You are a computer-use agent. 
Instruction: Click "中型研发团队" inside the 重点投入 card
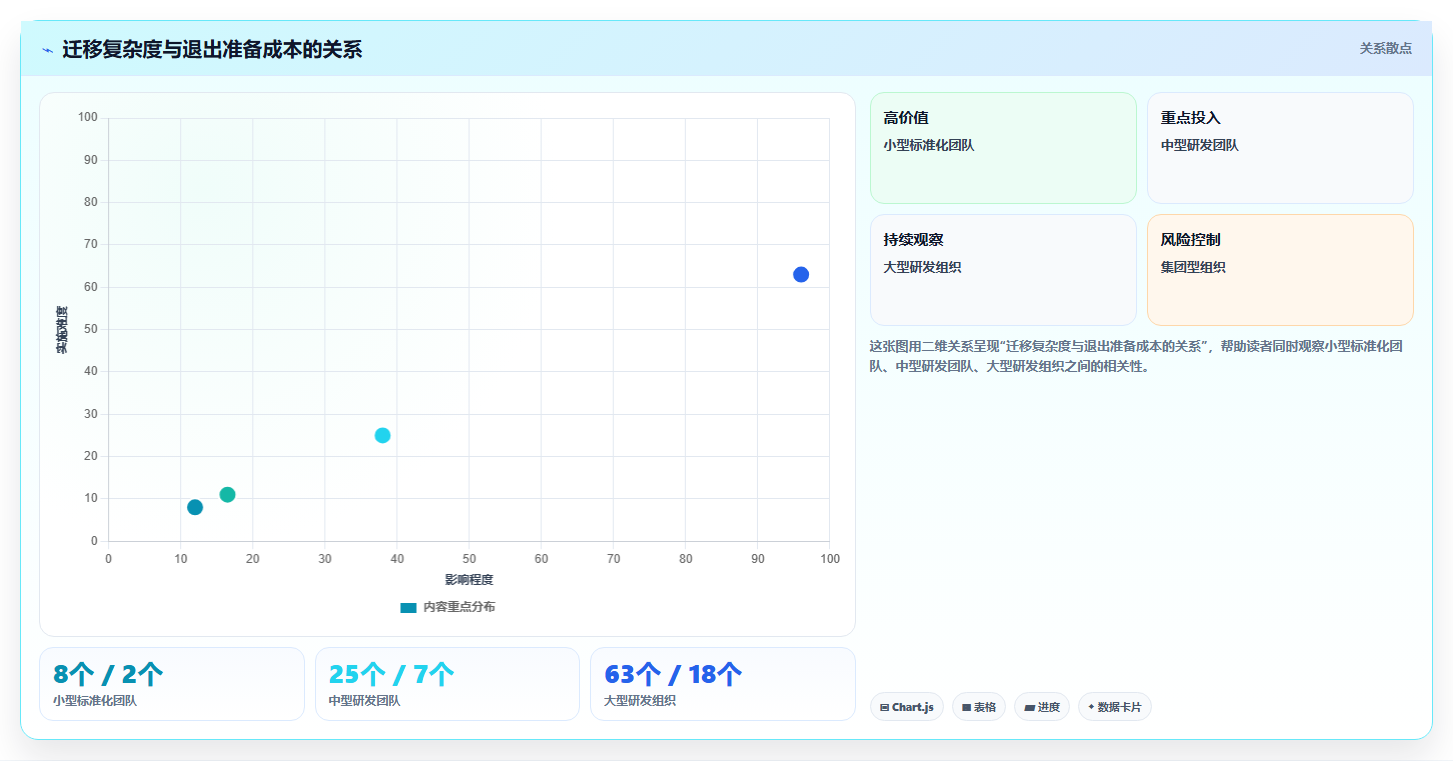click(1200, 145)
